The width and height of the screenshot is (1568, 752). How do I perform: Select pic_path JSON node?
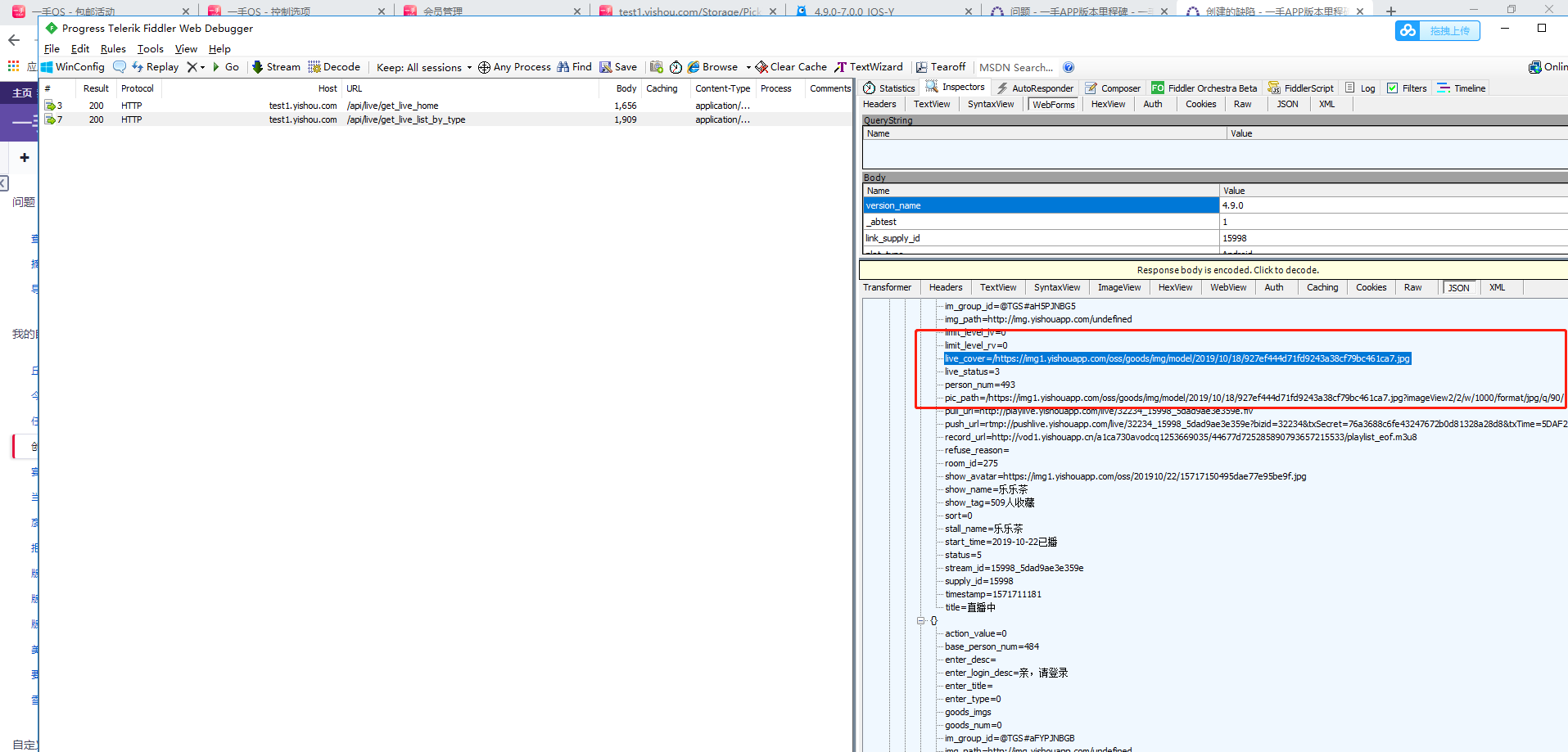pyautogui.click(x=1254, y=398)
